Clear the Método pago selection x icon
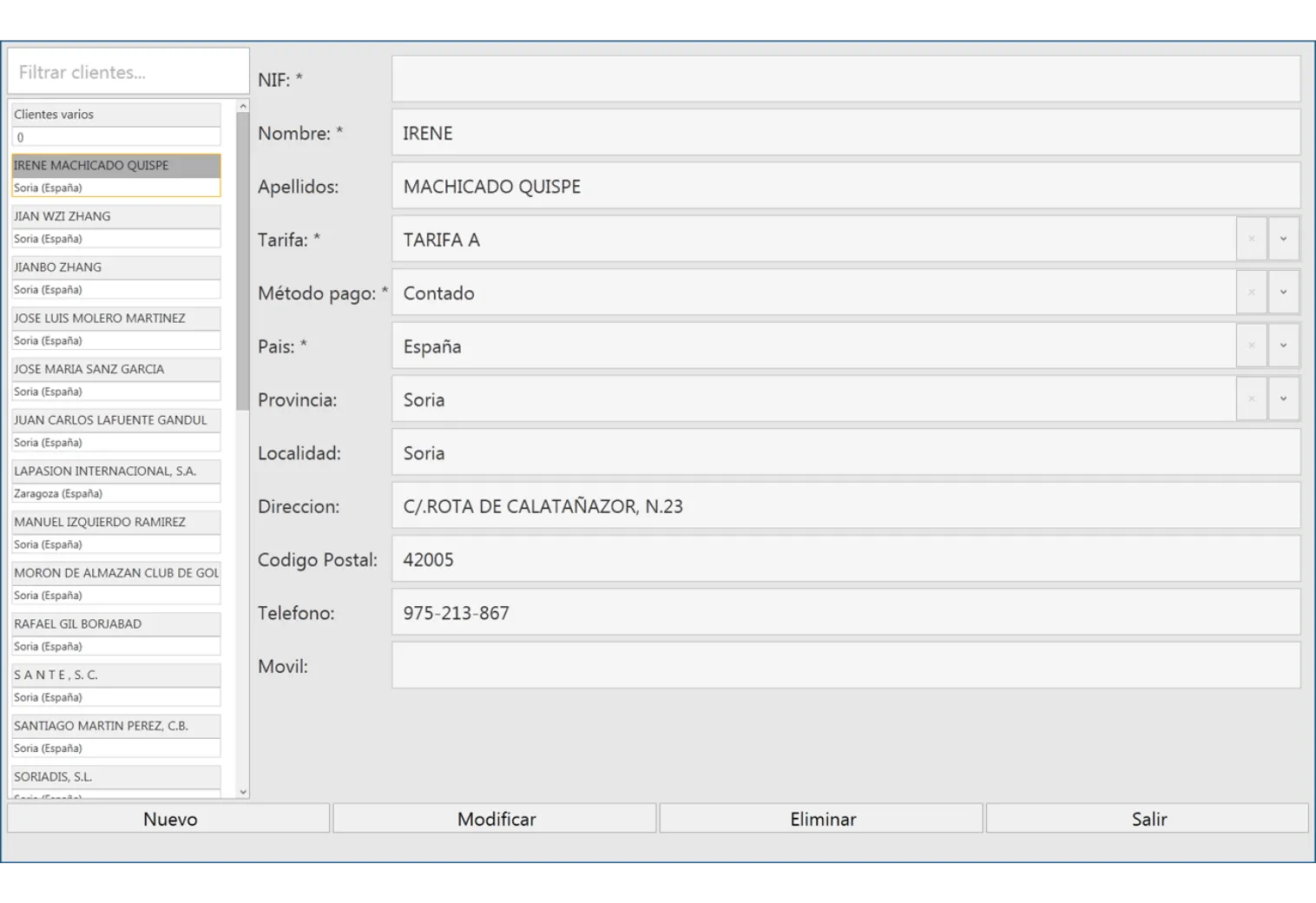Viewport: 1316px width, 903px height. click(x=1251, y=293)
